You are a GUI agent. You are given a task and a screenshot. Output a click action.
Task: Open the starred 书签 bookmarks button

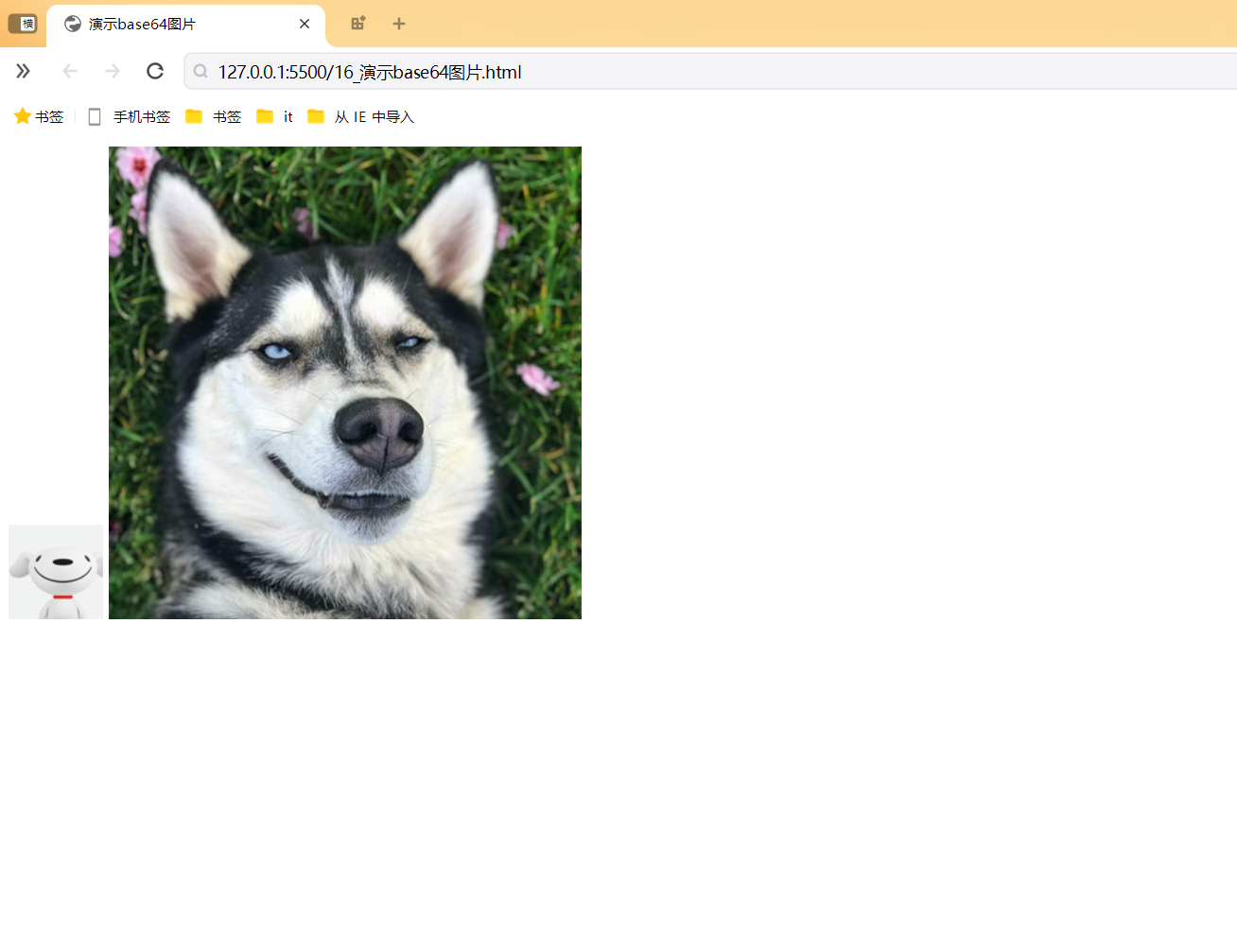[x=39, y=116]
